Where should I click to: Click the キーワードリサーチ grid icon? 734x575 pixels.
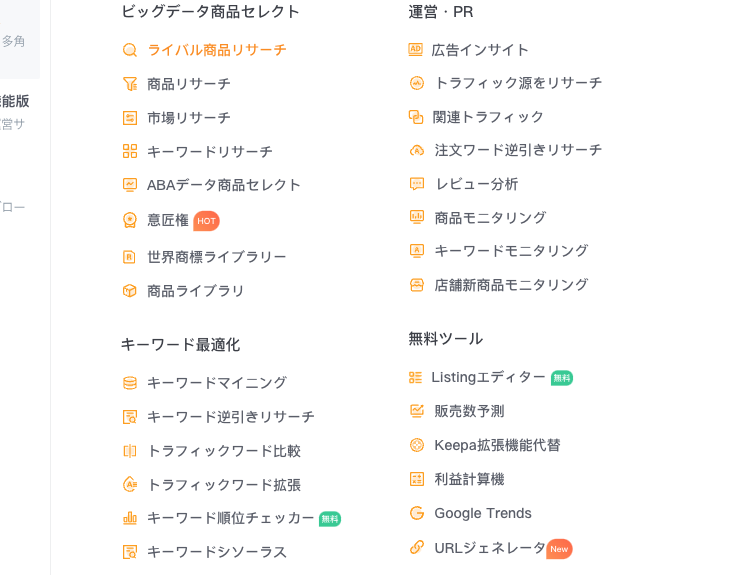click(x=130, y=151)
